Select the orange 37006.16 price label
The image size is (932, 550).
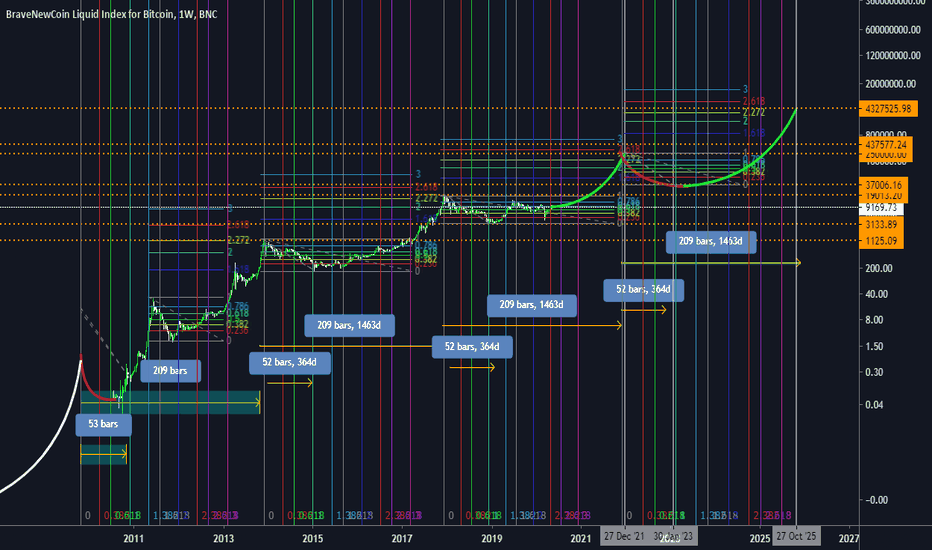tap(883, 185)
